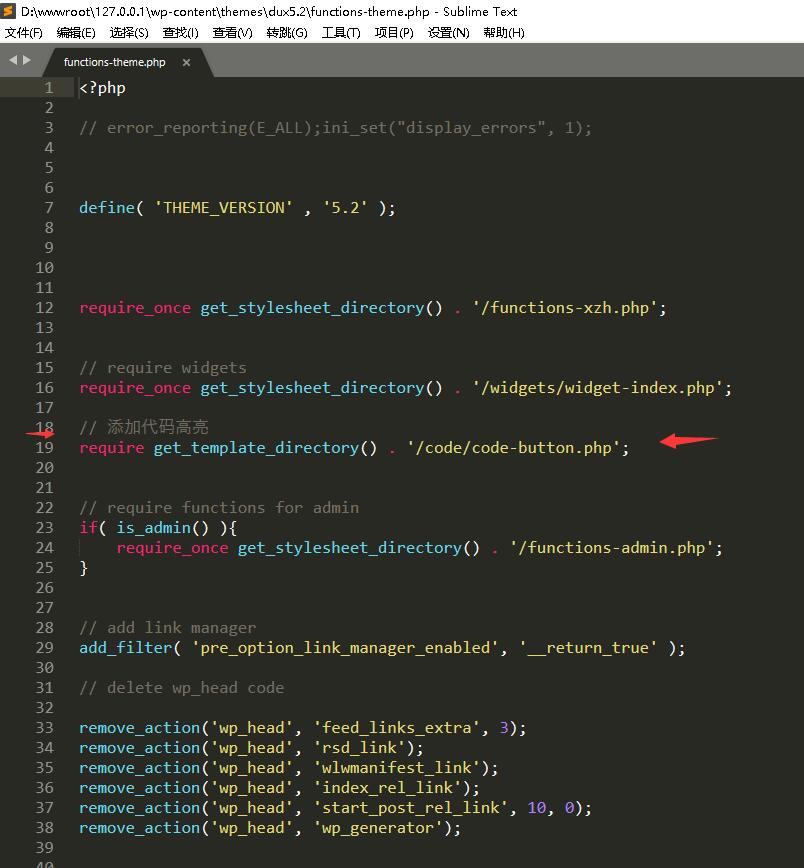
Task: Click the 'feed_links_extra' string
Action: [396, 727]
